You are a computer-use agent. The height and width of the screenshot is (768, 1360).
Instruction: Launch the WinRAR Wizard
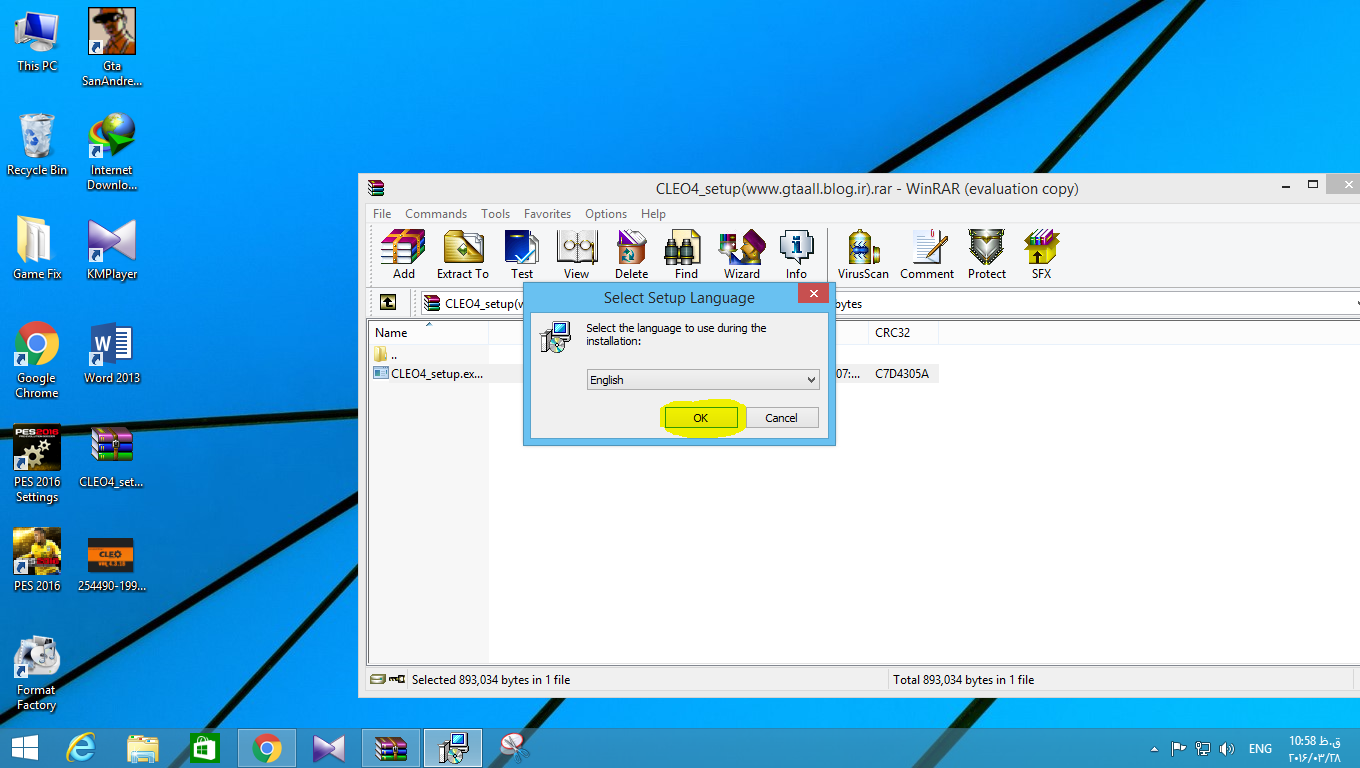[x=741, y=255]
